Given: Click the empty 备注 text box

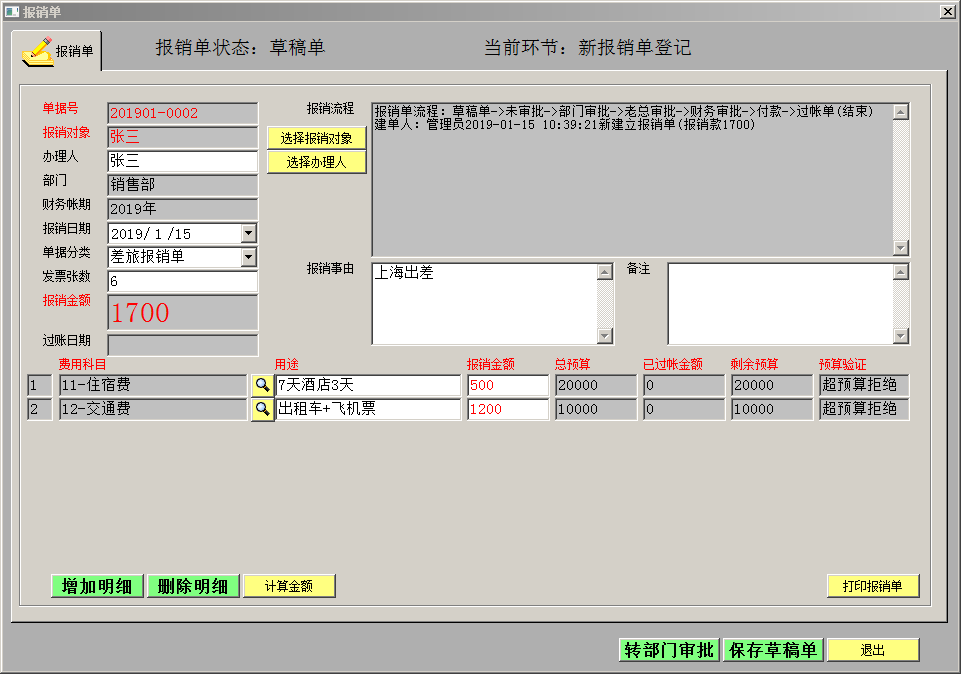Looking at the screenshot, I should pyautogui.click(x=781, y=304).
